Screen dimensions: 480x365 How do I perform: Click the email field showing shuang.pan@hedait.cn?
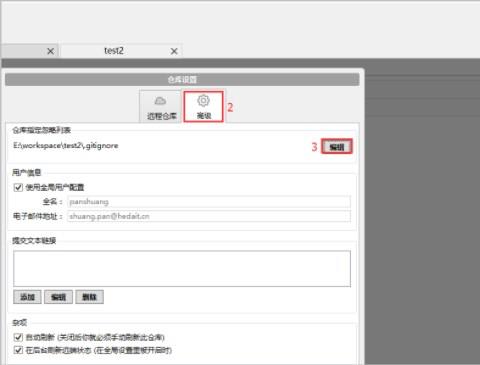coord(209,216)
